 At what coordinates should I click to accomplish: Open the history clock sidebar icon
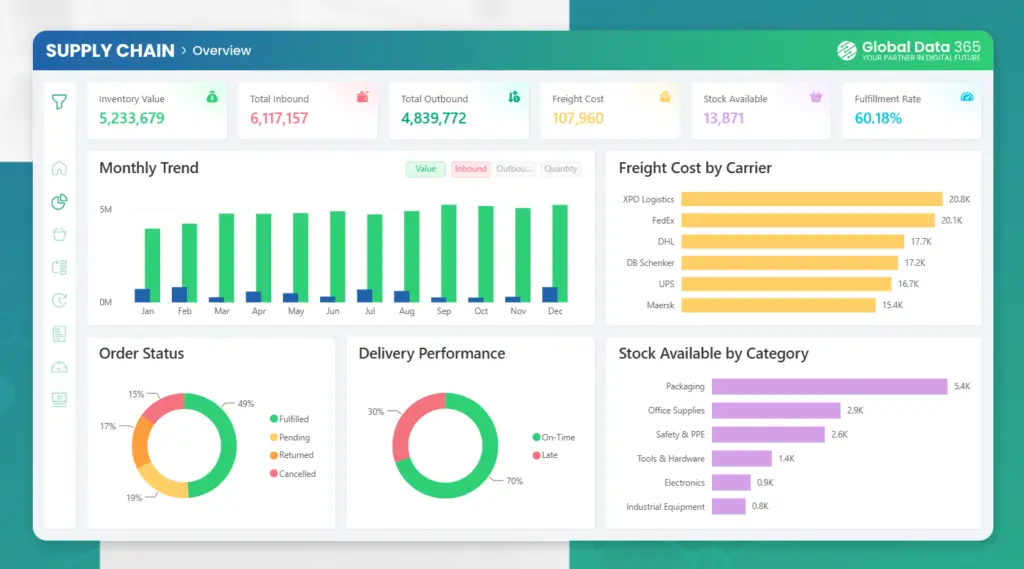59,301
